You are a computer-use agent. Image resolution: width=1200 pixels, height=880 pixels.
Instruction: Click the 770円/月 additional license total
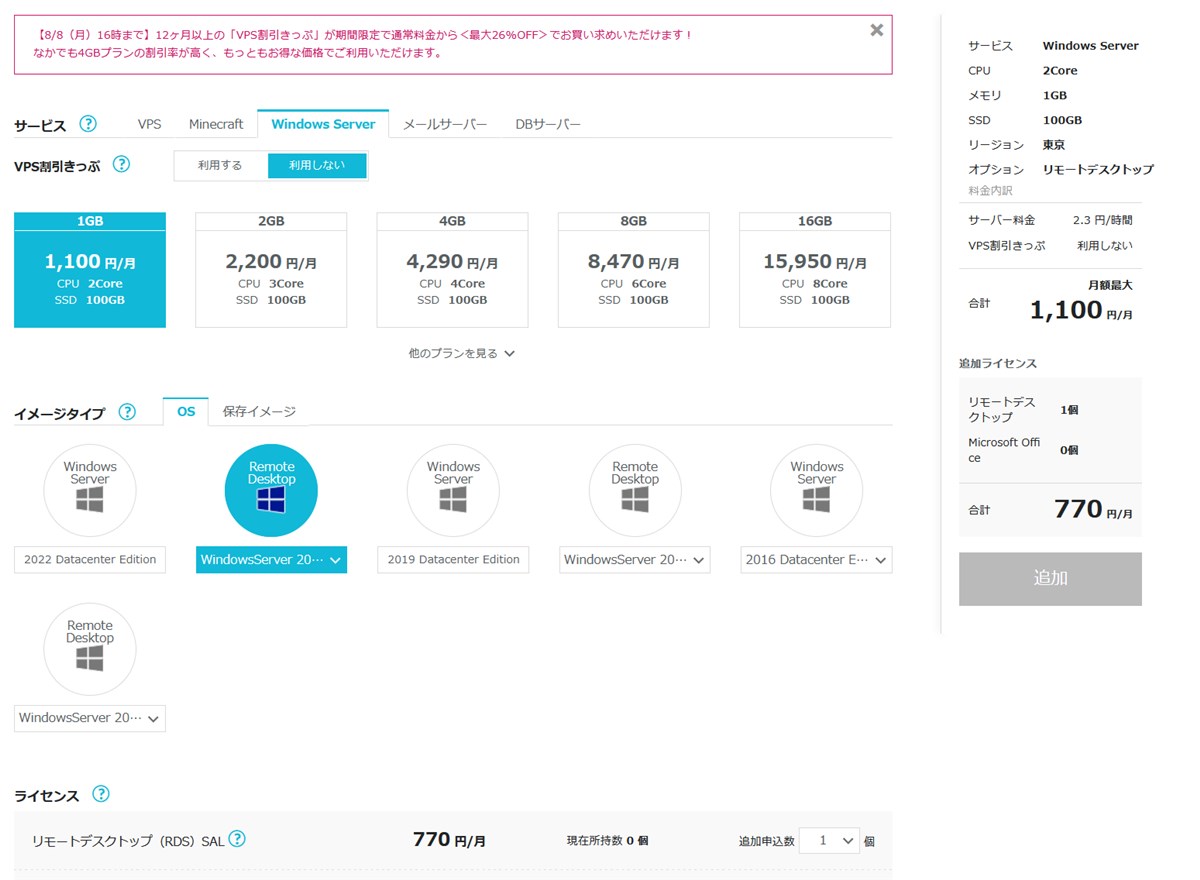pos(1093,509)
